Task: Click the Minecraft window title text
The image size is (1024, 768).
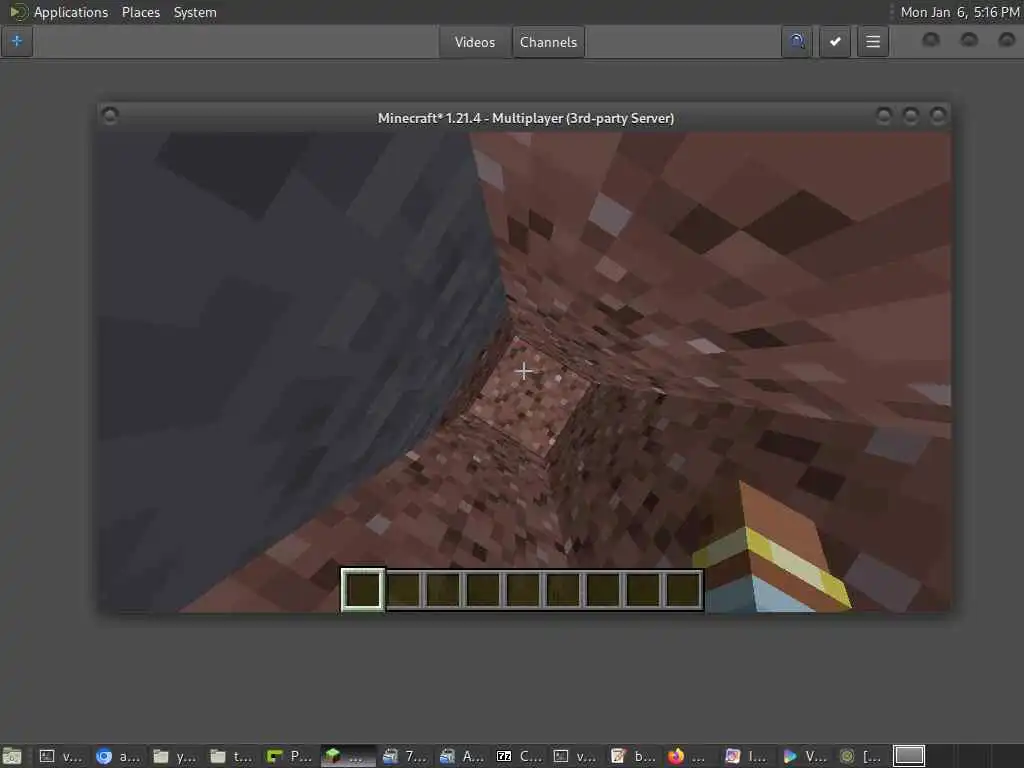Action: tap(526, 118)
